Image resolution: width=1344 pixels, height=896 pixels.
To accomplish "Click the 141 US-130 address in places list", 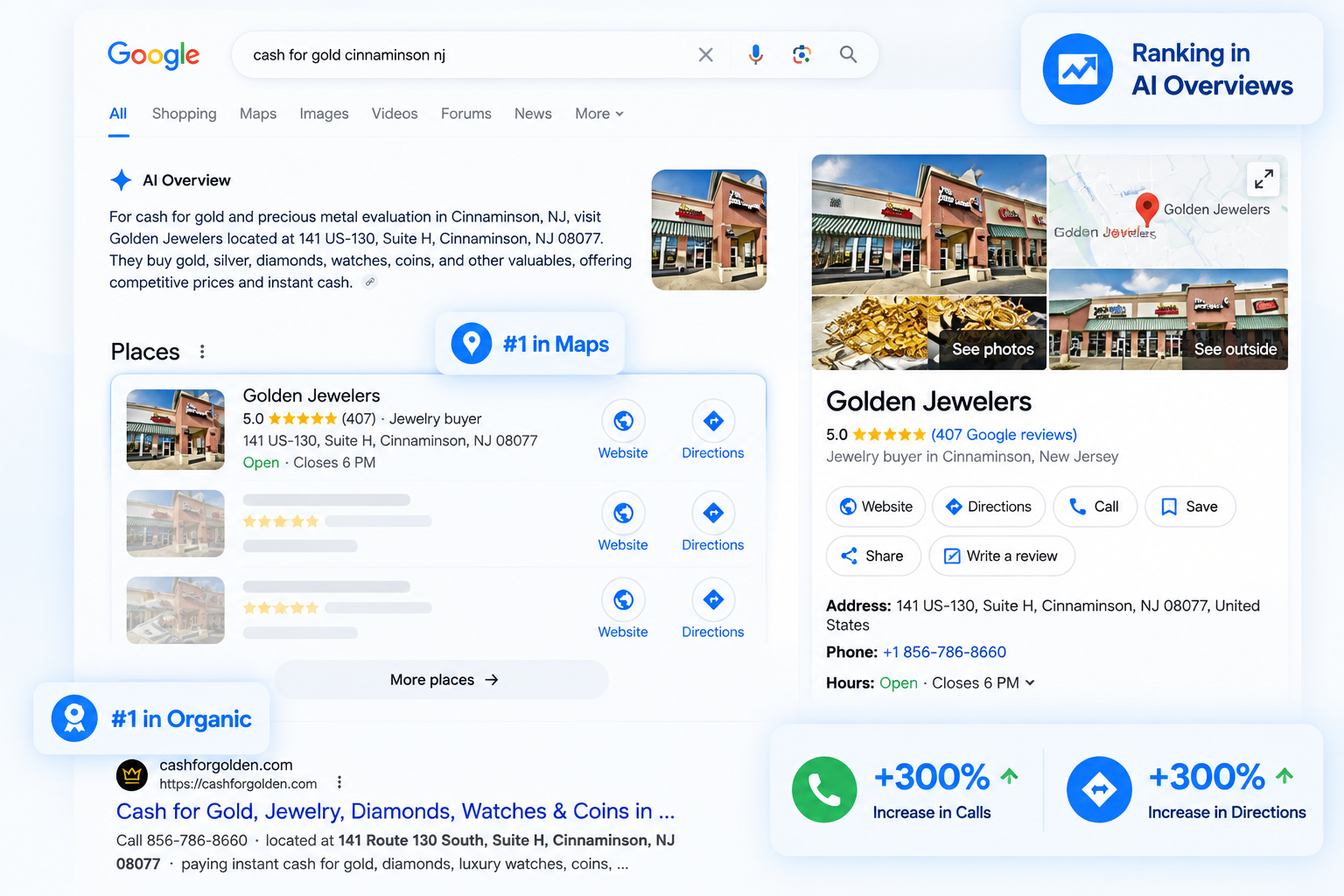I will [x=390, y=441].
